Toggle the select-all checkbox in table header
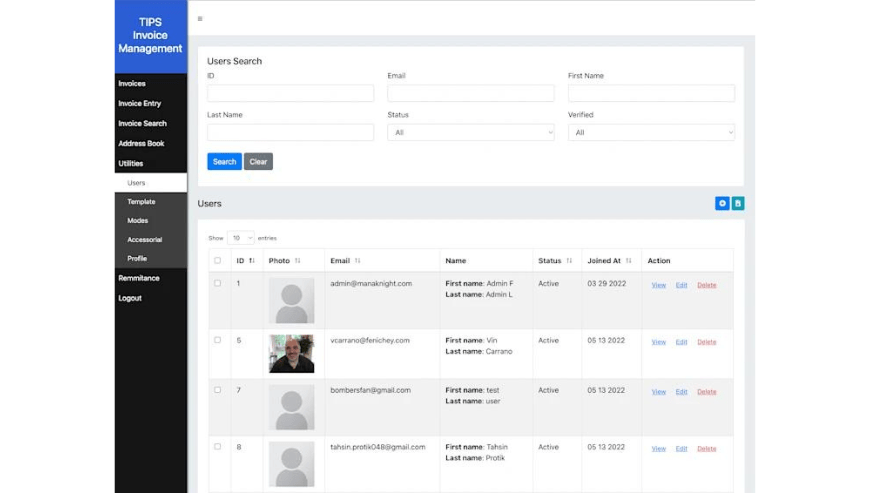This screenshot has width=870, height=493. pyautogui.click(x=217, y=261)
